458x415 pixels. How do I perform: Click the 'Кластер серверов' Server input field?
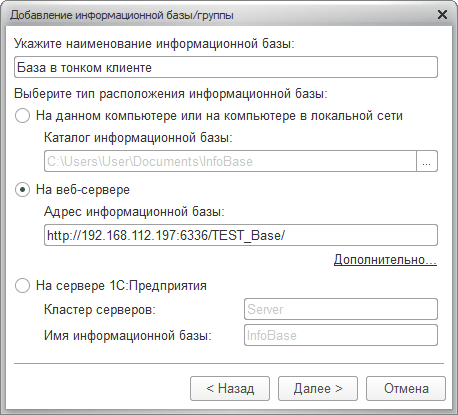pos(341,309)
